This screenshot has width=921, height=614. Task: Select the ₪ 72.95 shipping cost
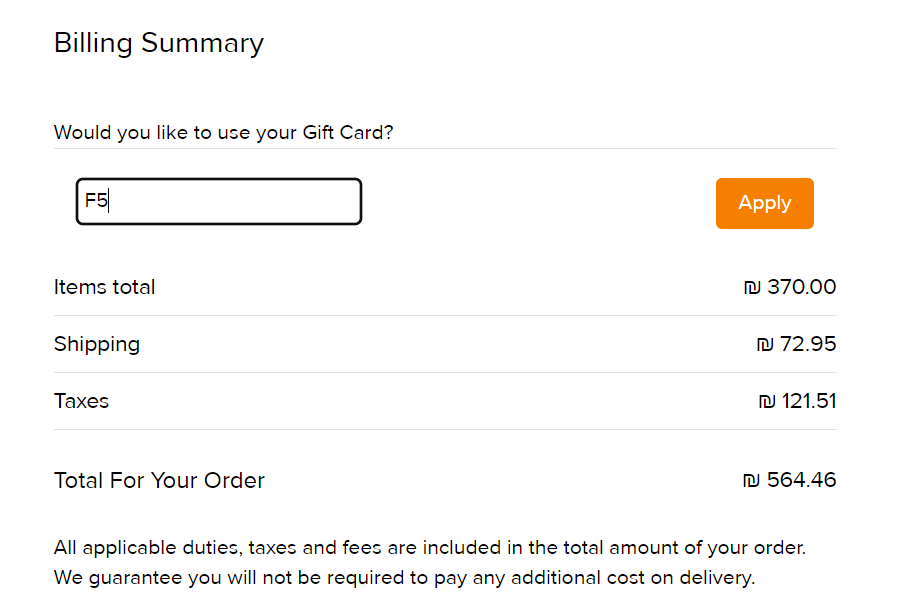(796, 344)
